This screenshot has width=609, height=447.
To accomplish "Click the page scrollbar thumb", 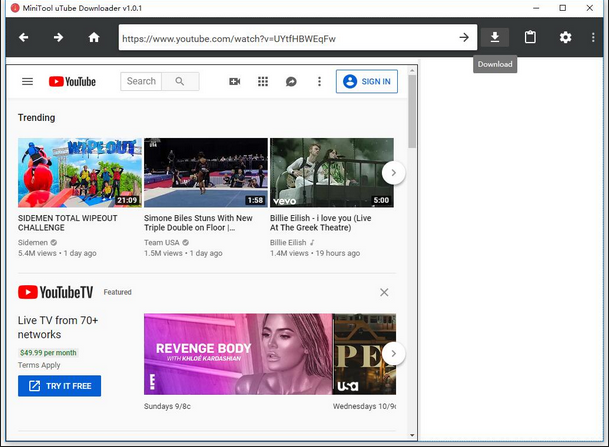I will coord(412,111).
